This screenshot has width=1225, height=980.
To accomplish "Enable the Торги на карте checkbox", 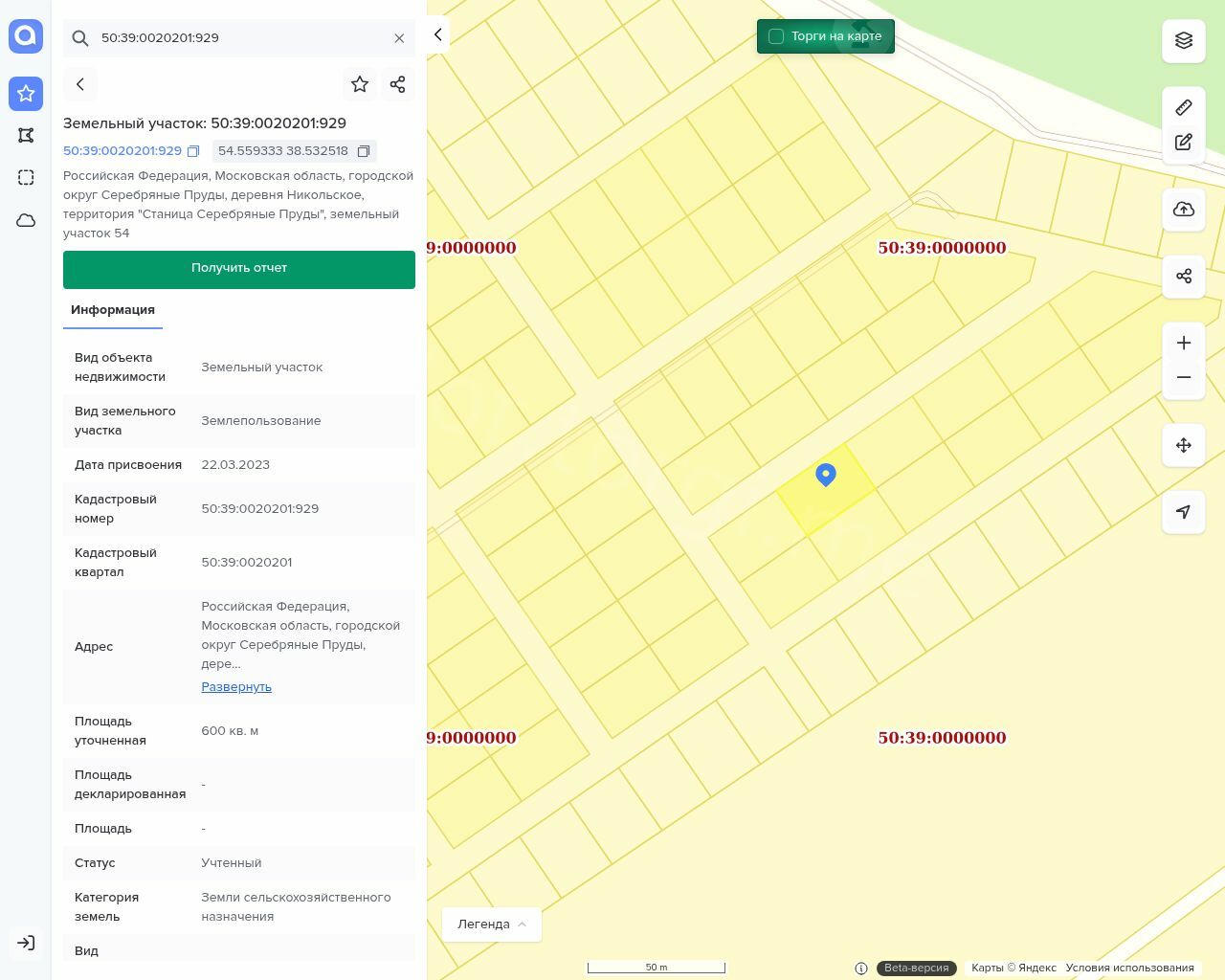I will click(776, 36).
